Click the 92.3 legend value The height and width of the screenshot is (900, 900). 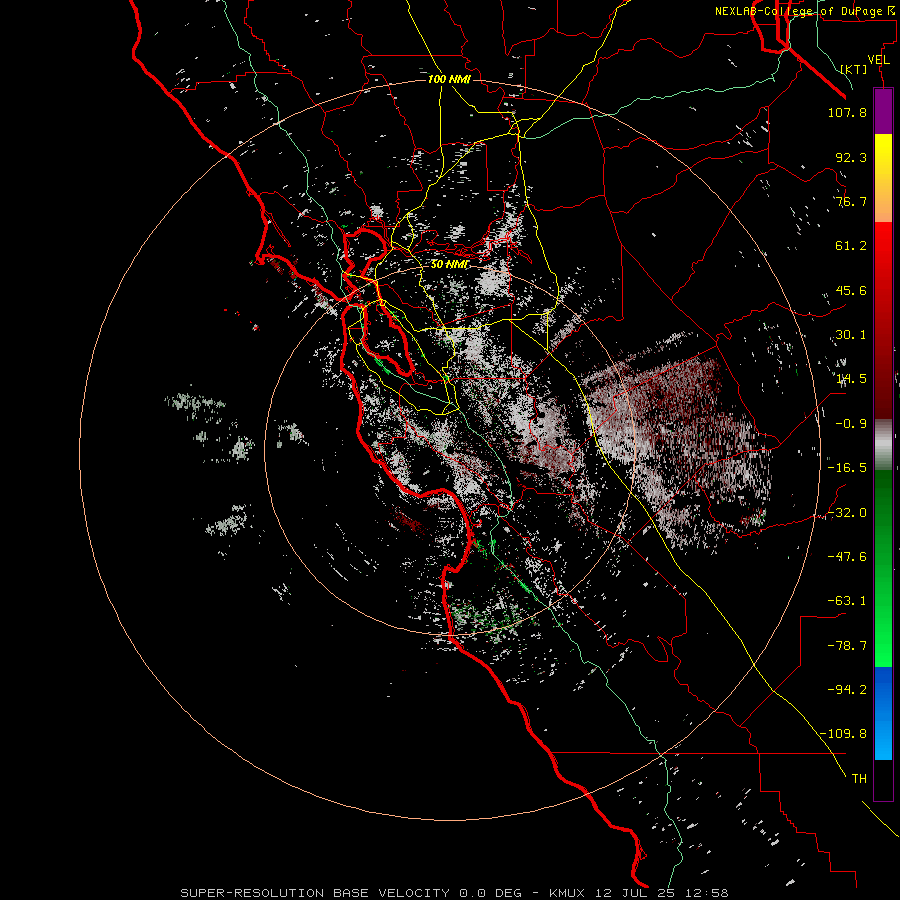(x=851, y=157)
